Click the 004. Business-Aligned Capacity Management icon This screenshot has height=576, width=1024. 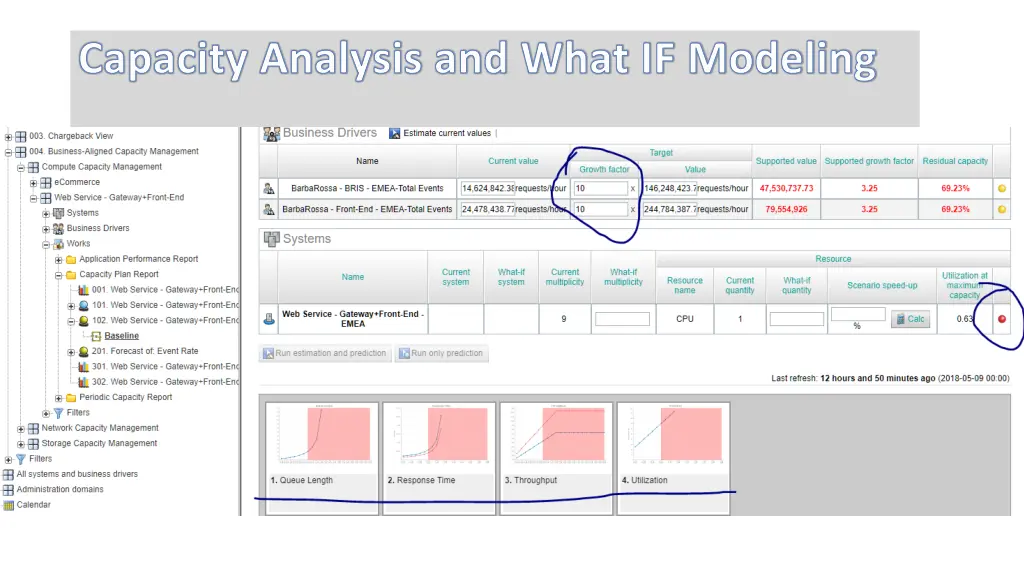tap(21, 152)
